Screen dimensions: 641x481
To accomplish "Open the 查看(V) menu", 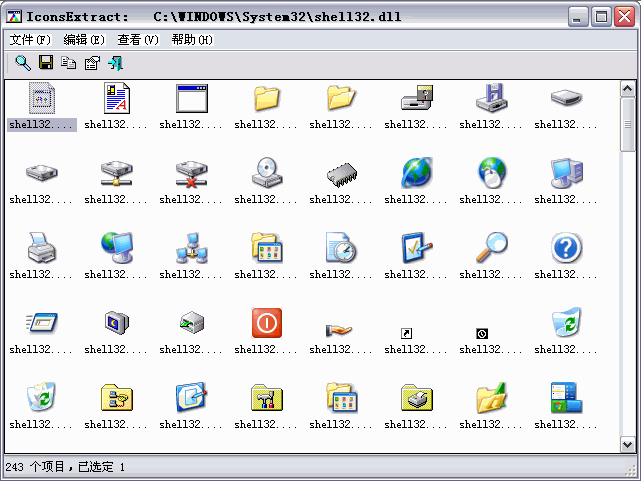I will (x=138, y=40).
